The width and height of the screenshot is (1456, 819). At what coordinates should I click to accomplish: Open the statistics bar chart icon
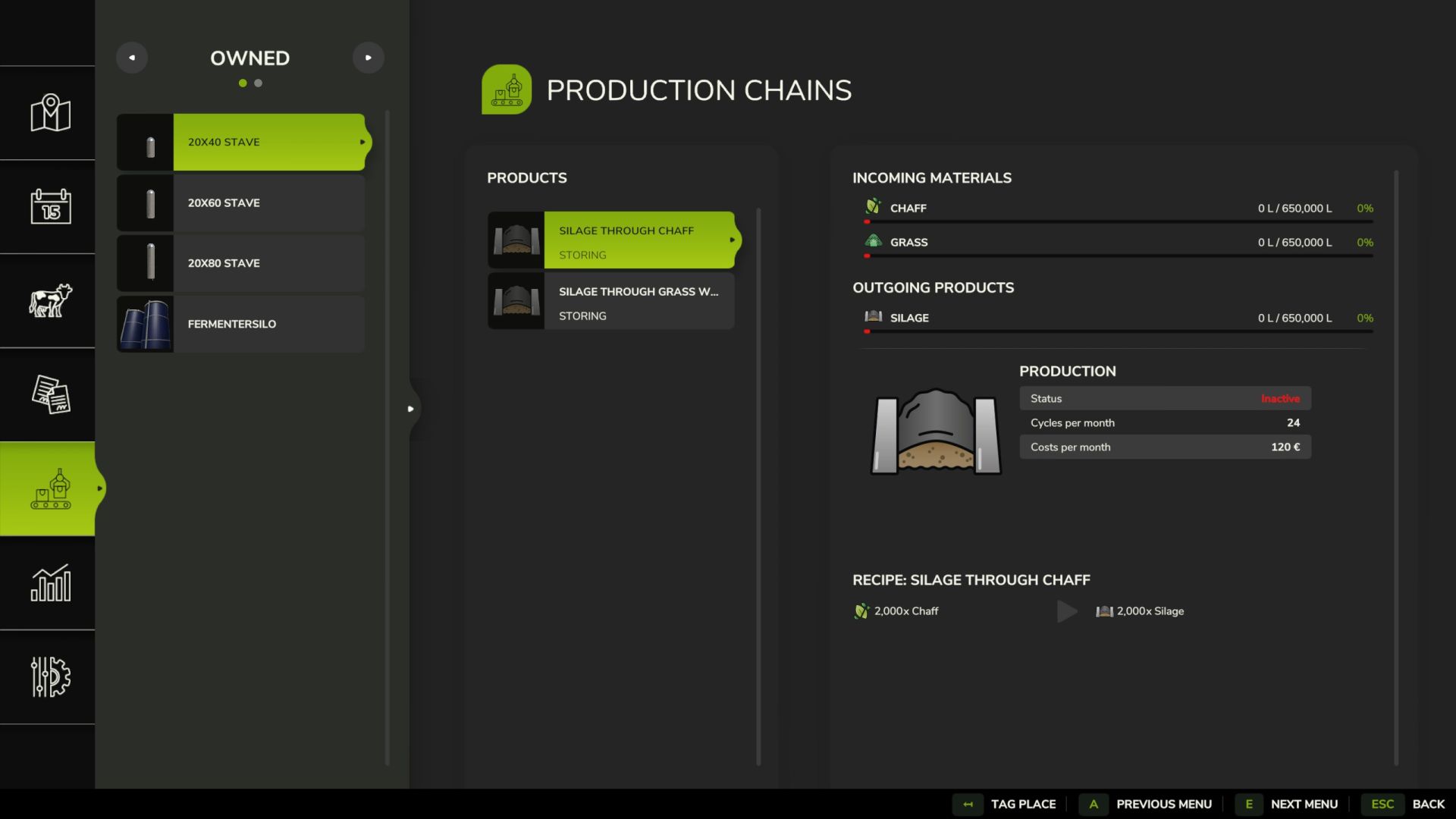50,583
